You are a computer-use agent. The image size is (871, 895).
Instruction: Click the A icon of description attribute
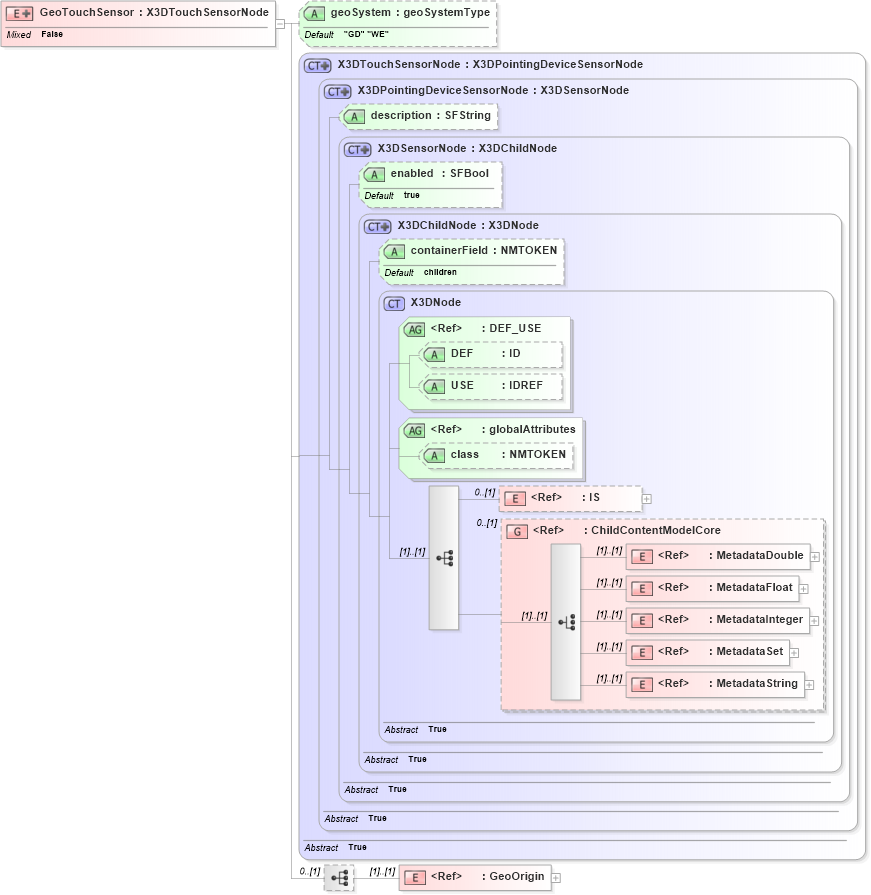point(354,116)
